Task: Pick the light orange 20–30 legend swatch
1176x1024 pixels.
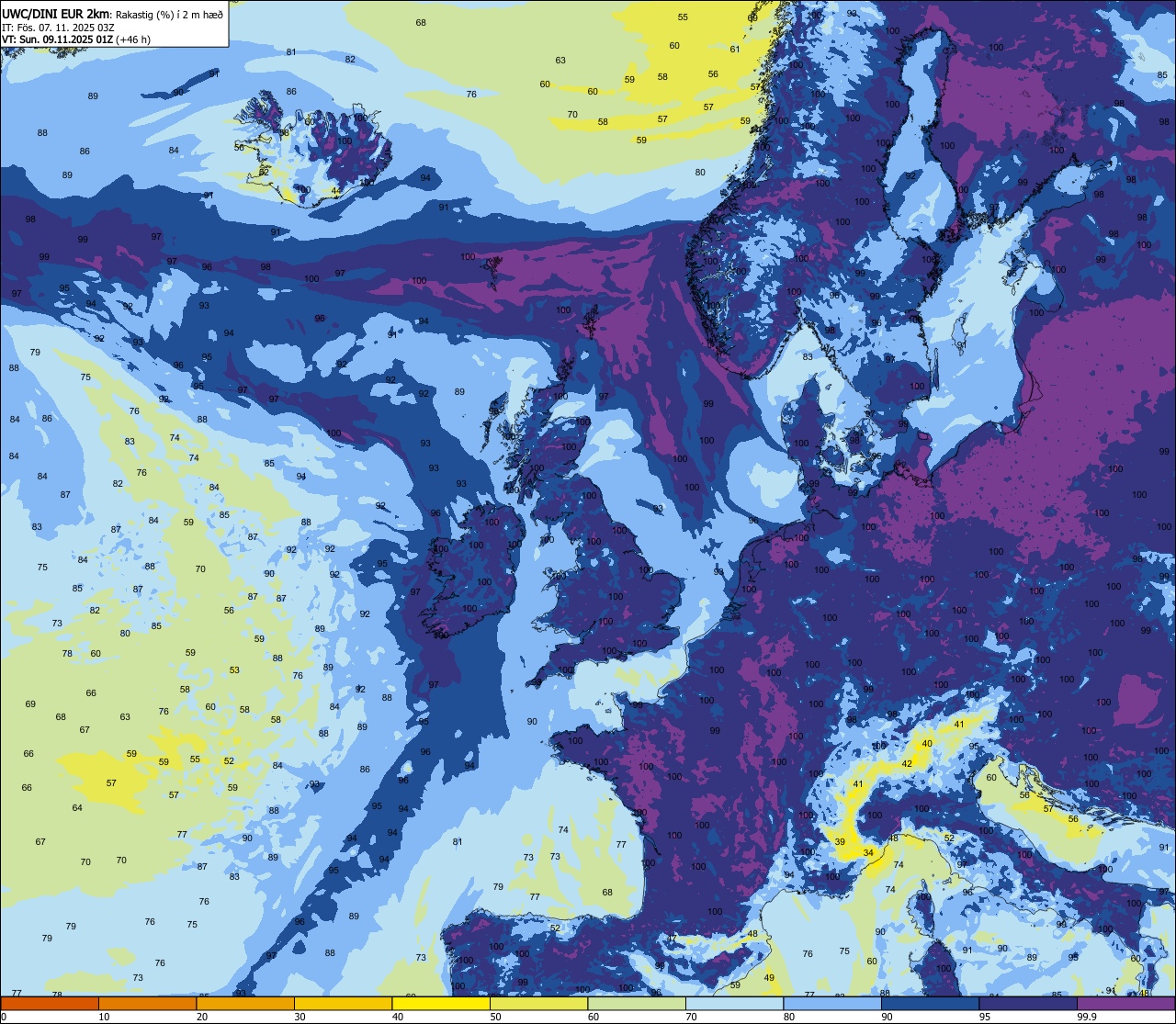Action: (x=245, y=1003)
